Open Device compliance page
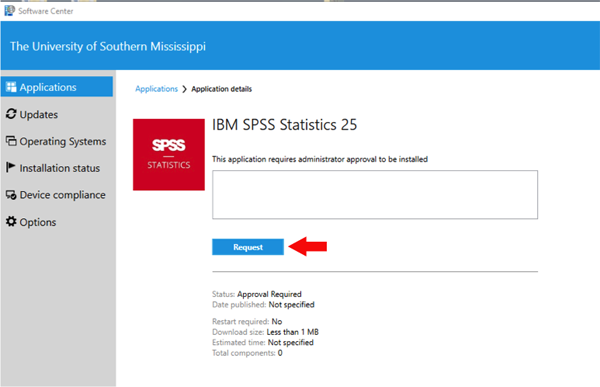This screenshot has height=387, width=600. click(57, 195)
